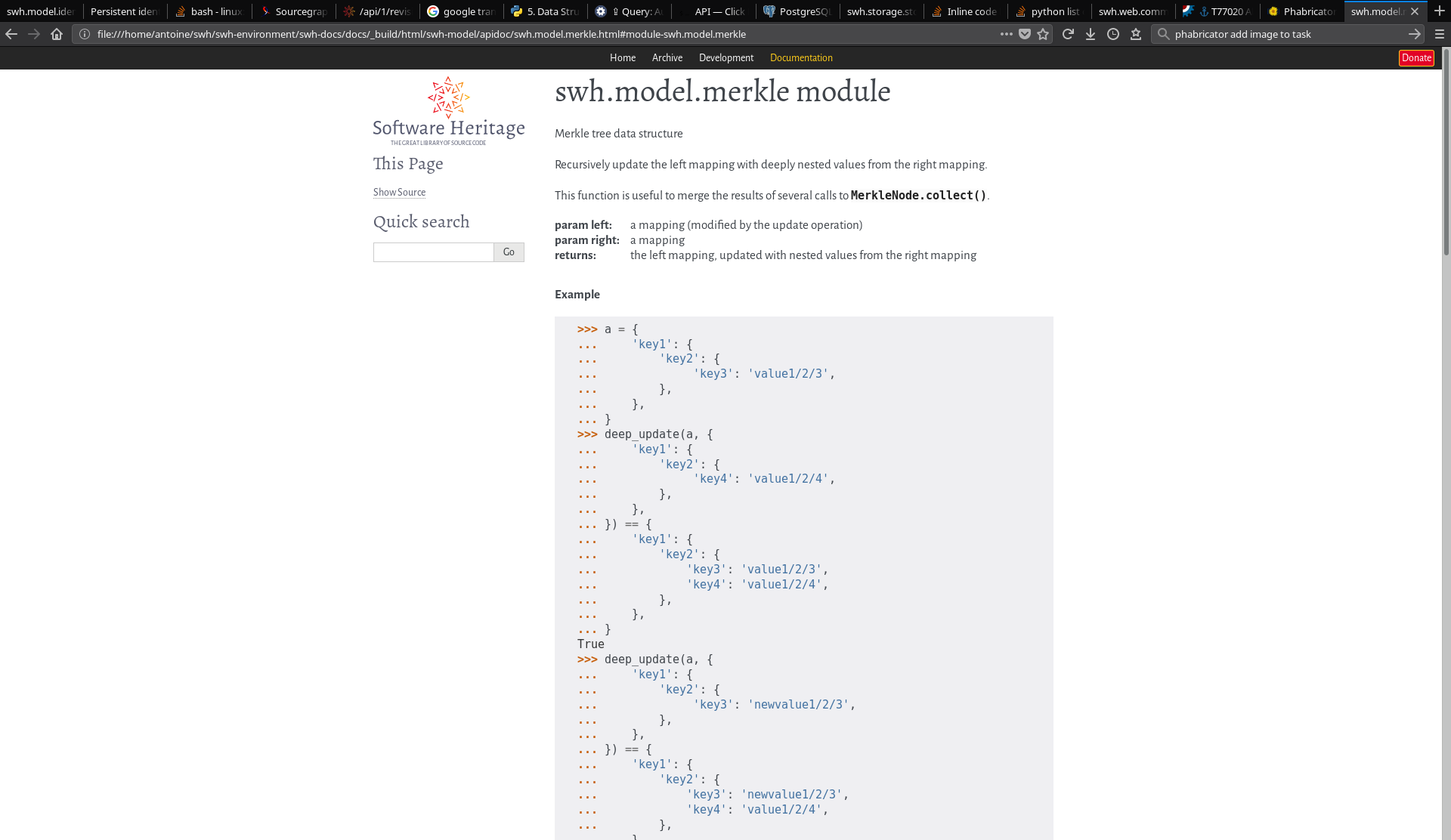The image size is (1451, 840).
Task: Click the 'returns:' field label
Action: tap(575, 255)
